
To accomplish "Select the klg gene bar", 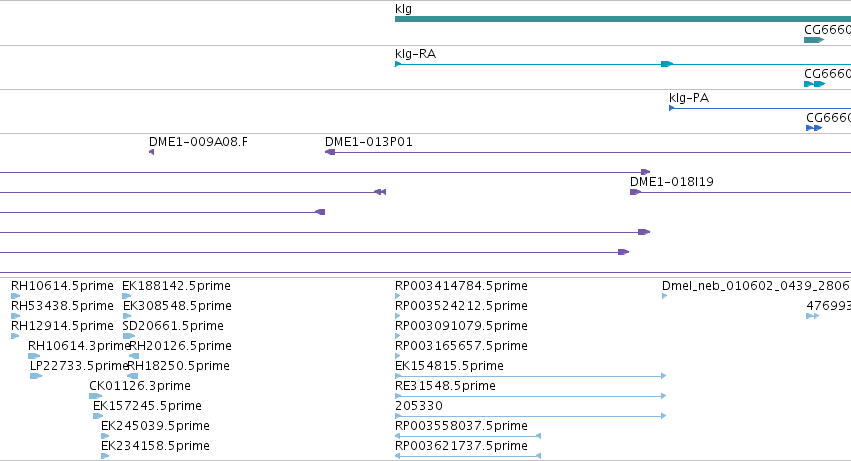I will point(623,19).
